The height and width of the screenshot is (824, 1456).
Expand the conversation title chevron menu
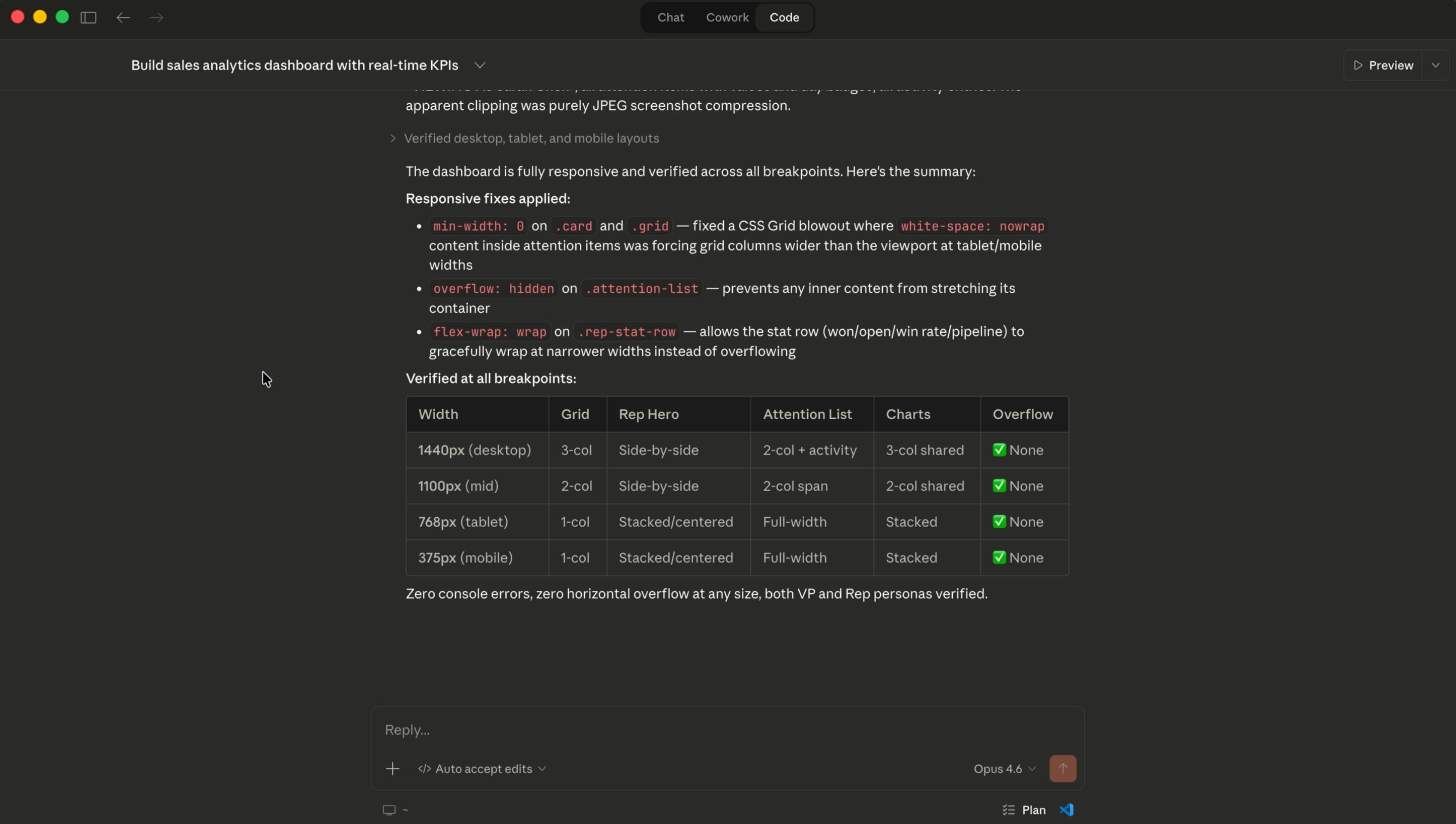480,65
